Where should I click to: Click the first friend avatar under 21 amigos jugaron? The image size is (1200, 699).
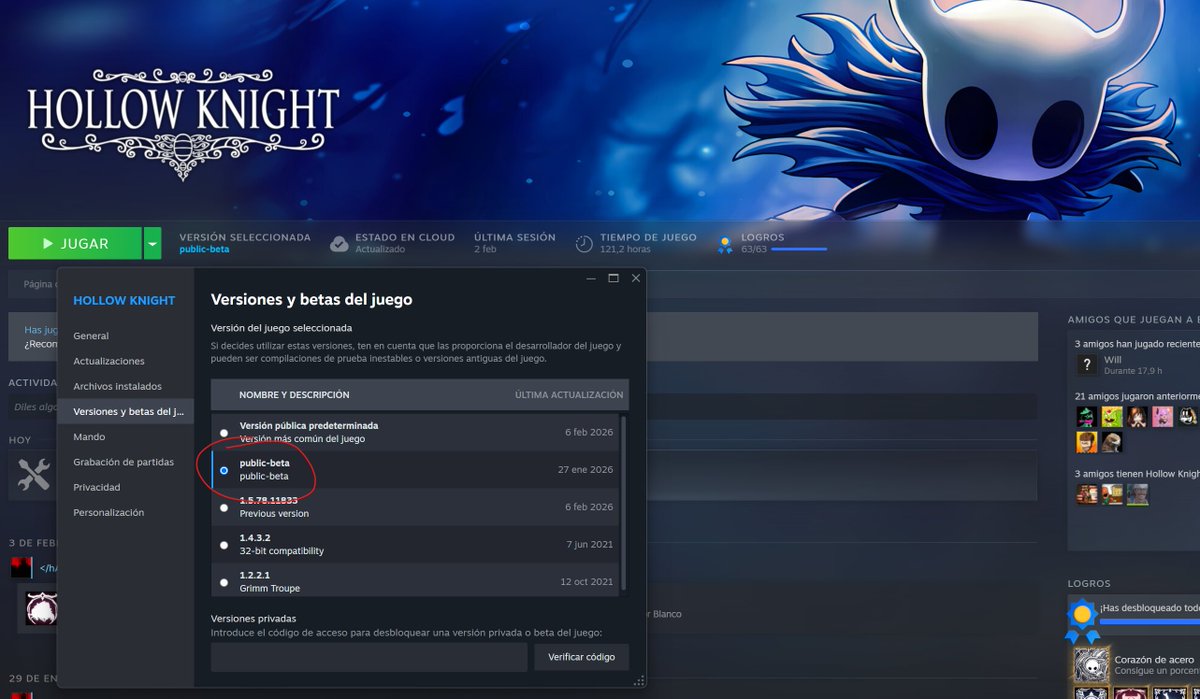click(1086, 416)
